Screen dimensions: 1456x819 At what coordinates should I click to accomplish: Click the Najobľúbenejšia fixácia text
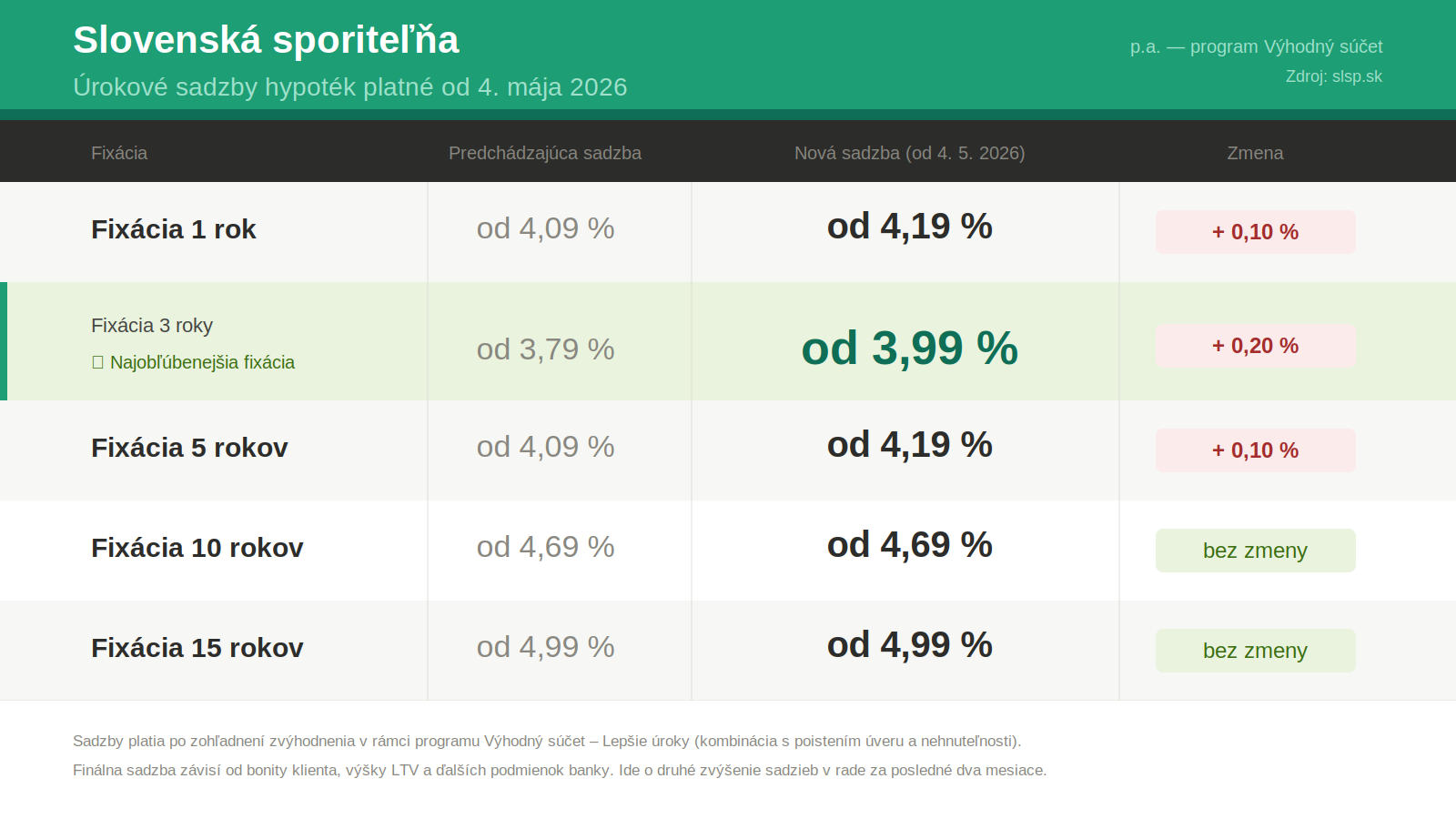(x=202, y=362)
